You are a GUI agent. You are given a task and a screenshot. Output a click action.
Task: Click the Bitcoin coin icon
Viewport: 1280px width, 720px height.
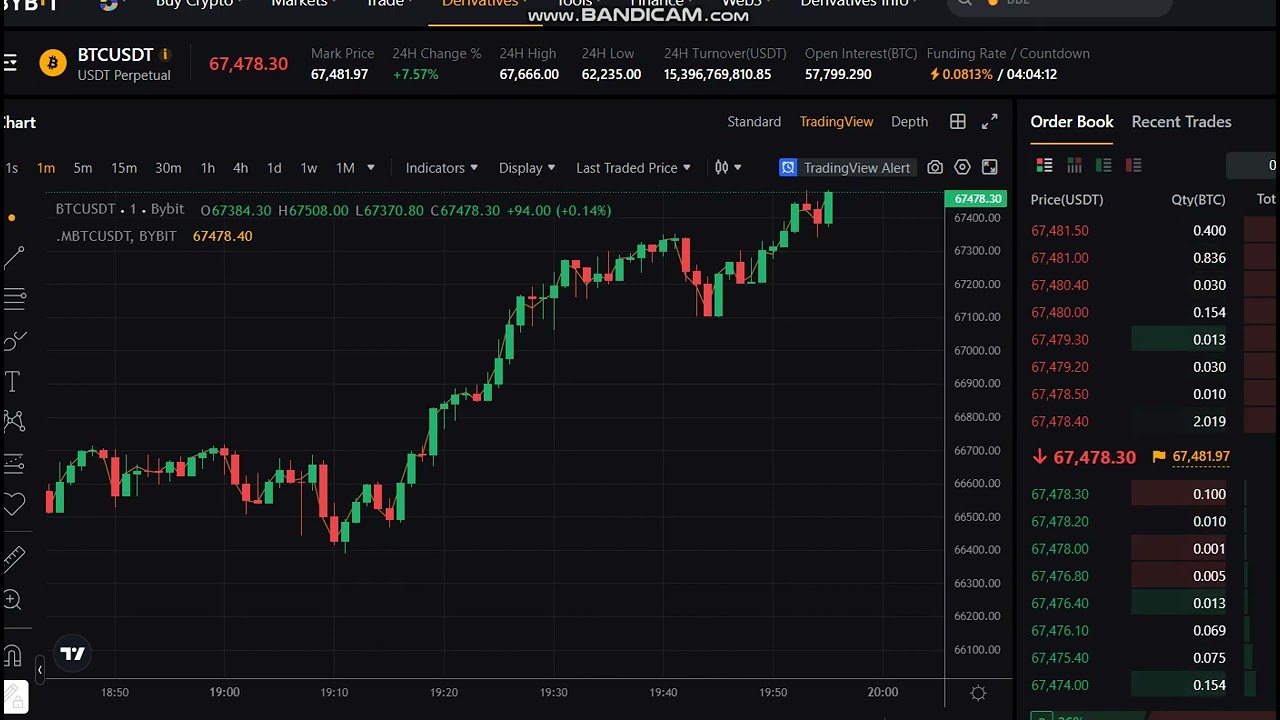point(52,64)
